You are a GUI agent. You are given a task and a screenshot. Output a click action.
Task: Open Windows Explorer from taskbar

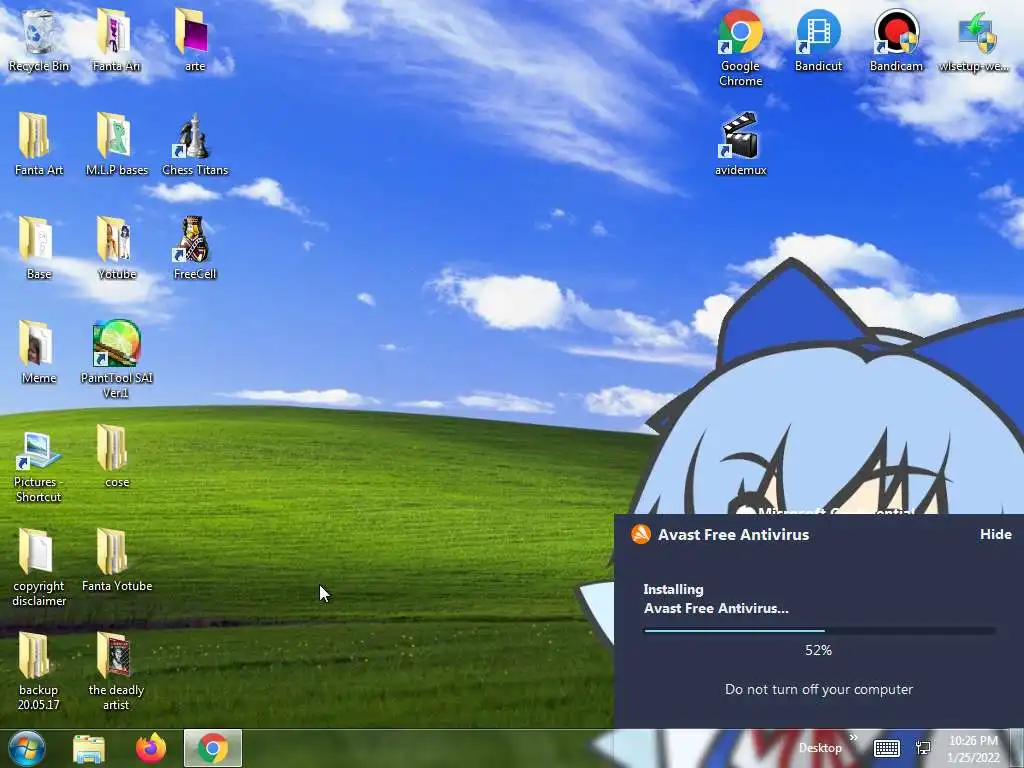[89, 748]
